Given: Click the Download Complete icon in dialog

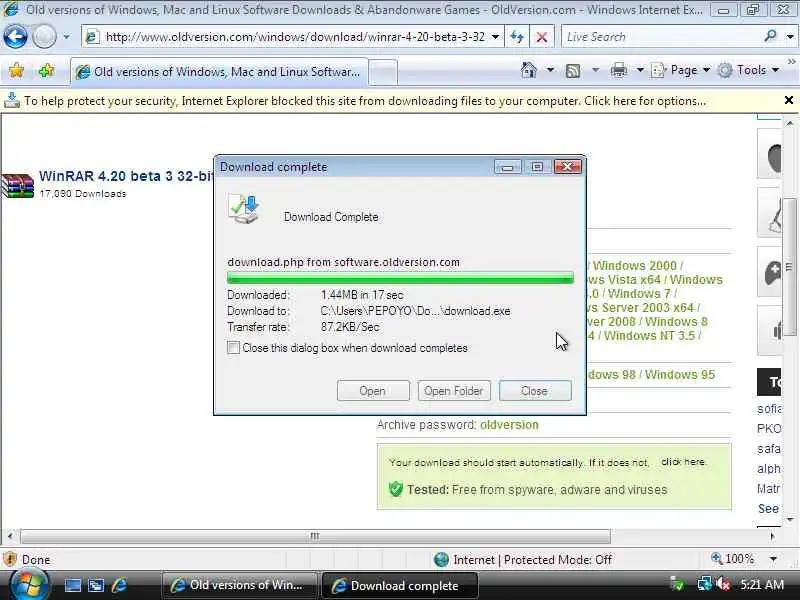Looking at the screenshot, I should click(x=244, y=209).
